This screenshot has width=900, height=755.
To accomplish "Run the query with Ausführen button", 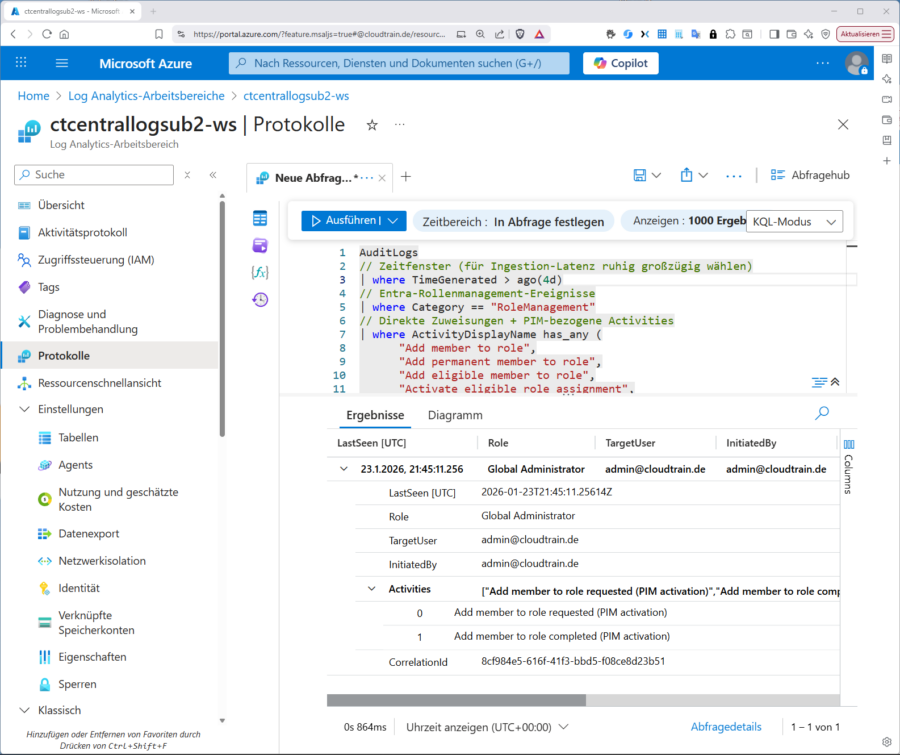I will pos(344,221).
